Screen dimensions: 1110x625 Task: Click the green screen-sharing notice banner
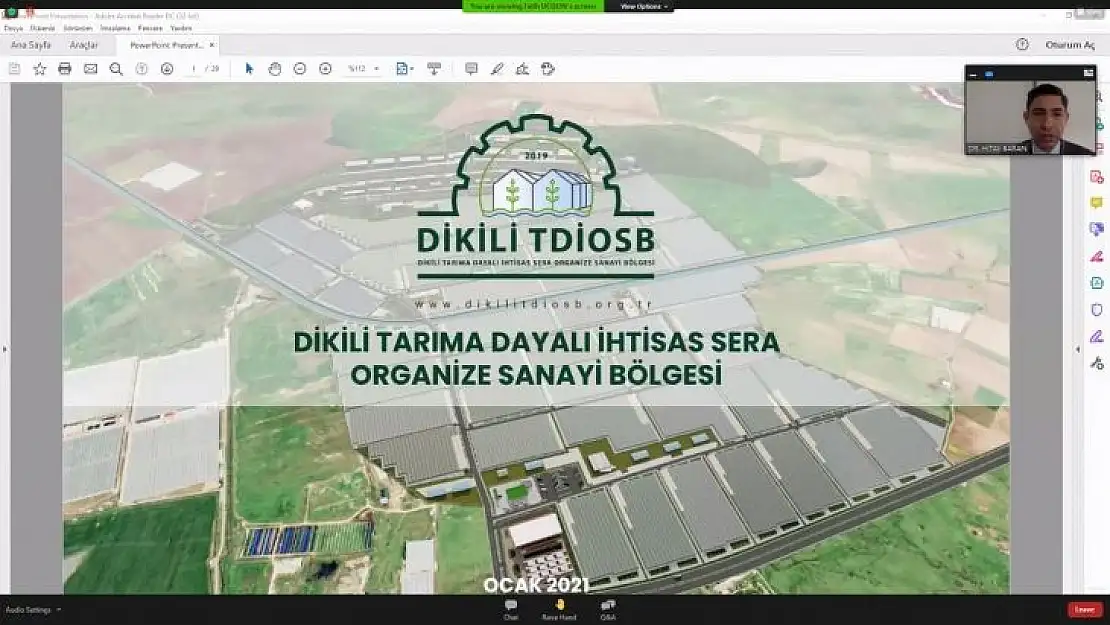tap(533, 6)
